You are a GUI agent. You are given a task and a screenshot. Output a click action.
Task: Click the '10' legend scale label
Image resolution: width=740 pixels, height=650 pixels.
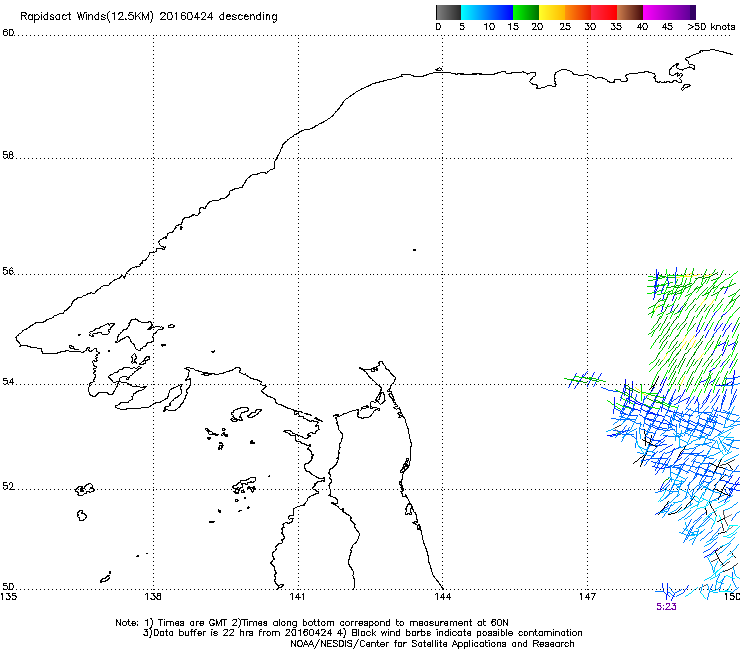[489, 27]
